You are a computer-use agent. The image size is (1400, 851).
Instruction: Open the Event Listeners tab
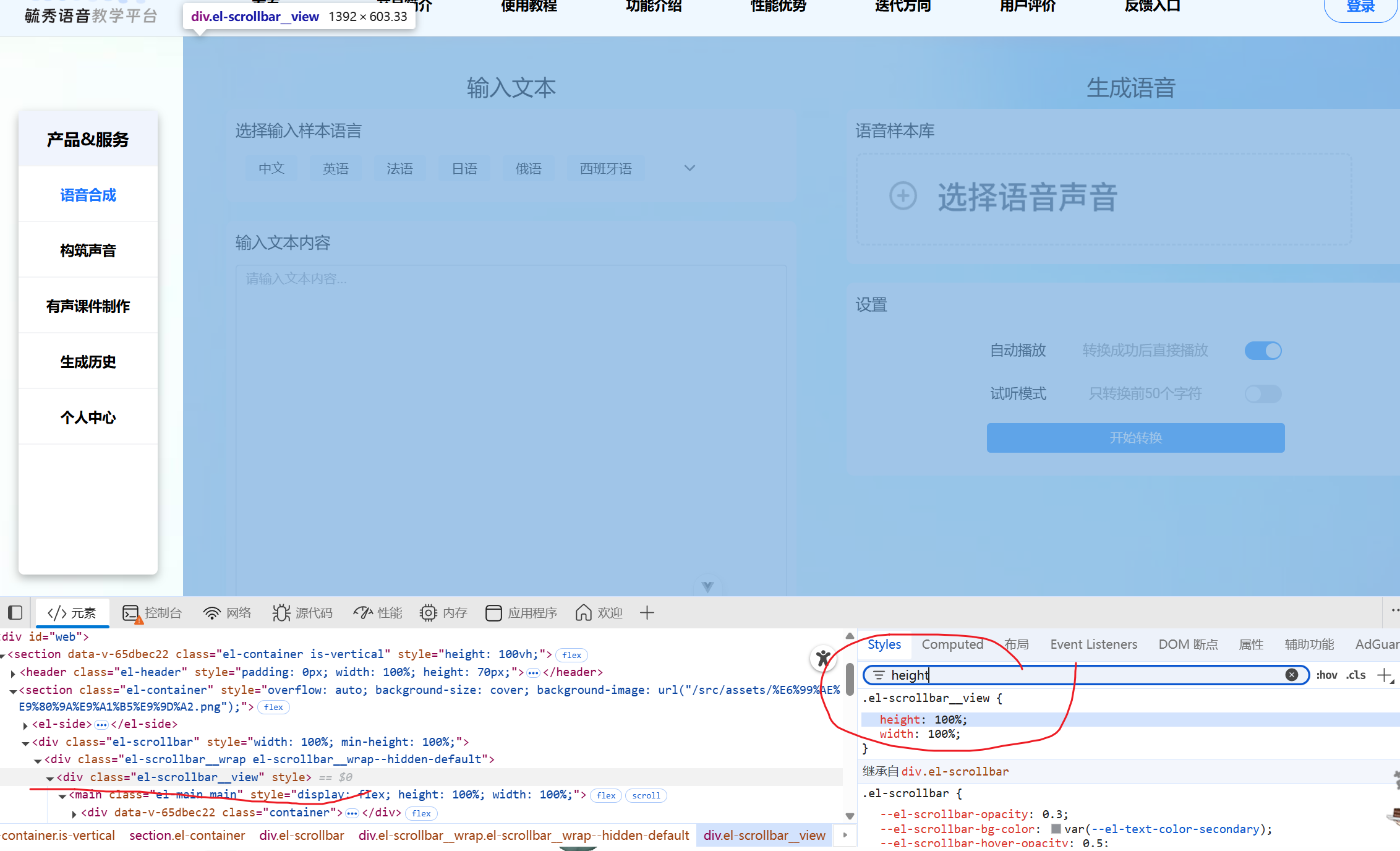[x=1093, y=644]
